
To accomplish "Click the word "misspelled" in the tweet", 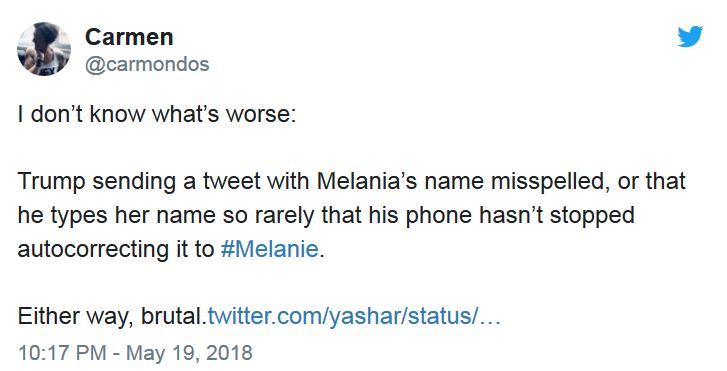I will pos(550,182).
